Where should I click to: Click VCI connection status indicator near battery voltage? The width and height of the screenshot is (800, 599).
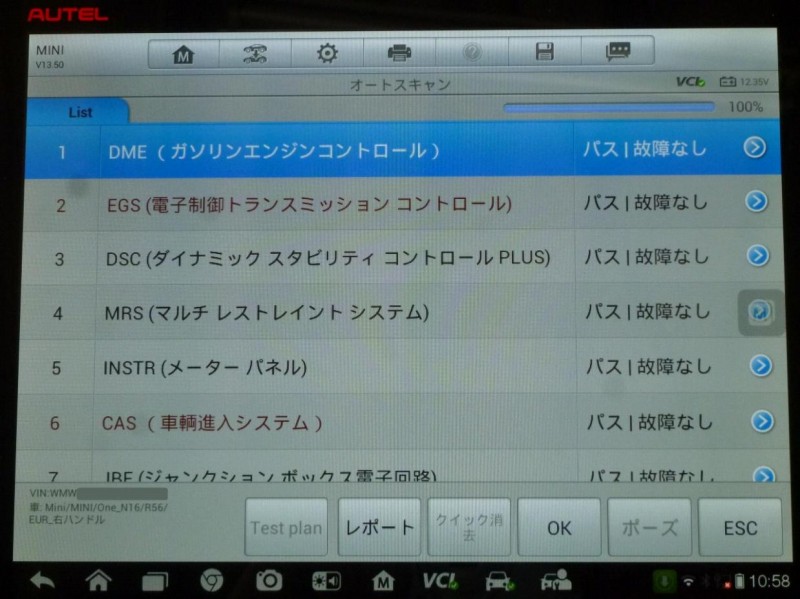[690, 82]
